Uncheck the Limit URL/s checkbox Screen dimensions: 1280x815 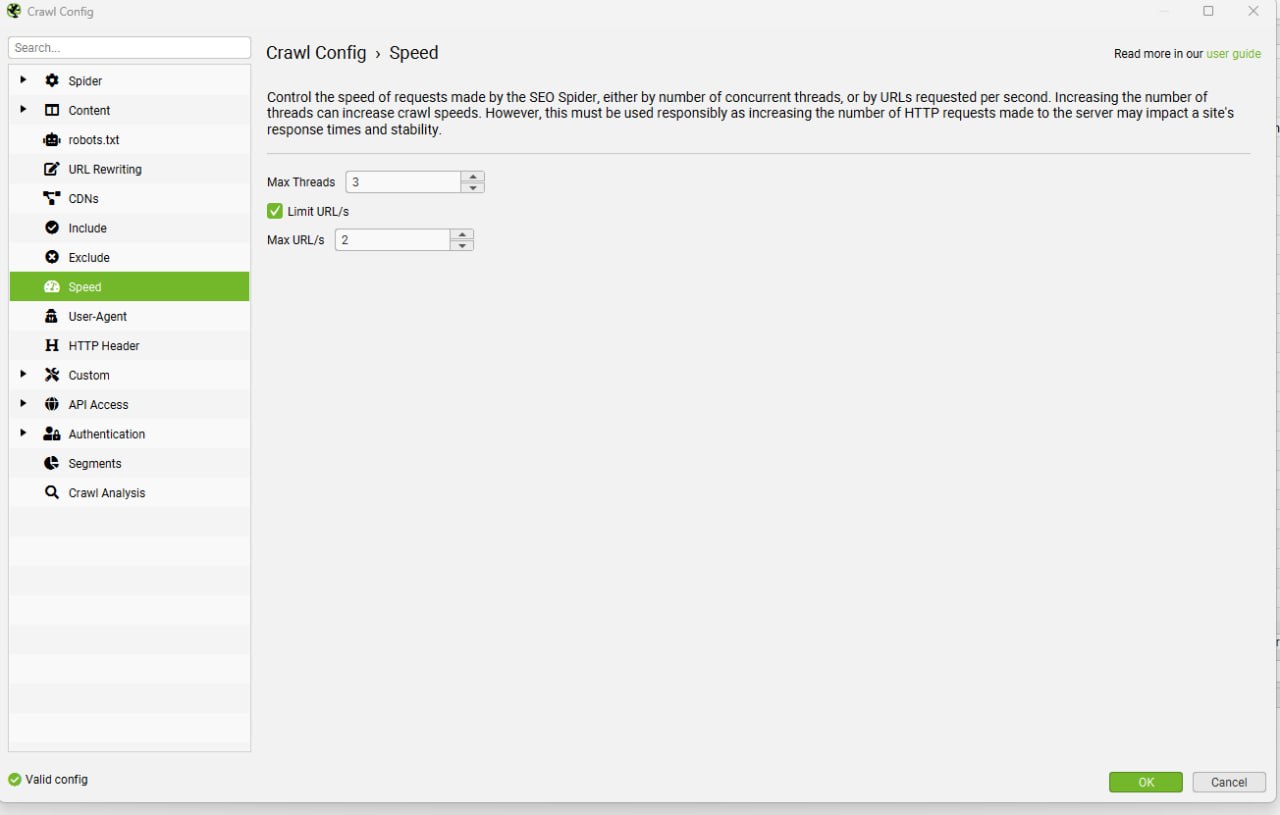(x=275, y=211)
